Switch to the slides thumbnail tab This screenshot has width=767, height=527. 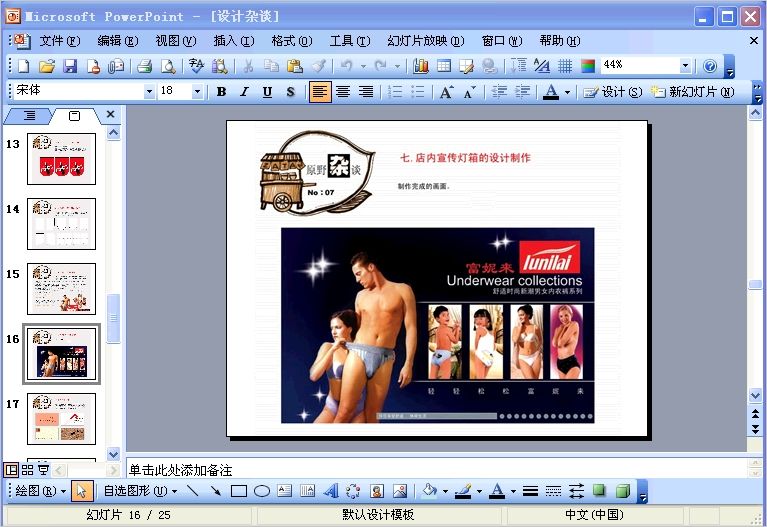coord(74,115)
